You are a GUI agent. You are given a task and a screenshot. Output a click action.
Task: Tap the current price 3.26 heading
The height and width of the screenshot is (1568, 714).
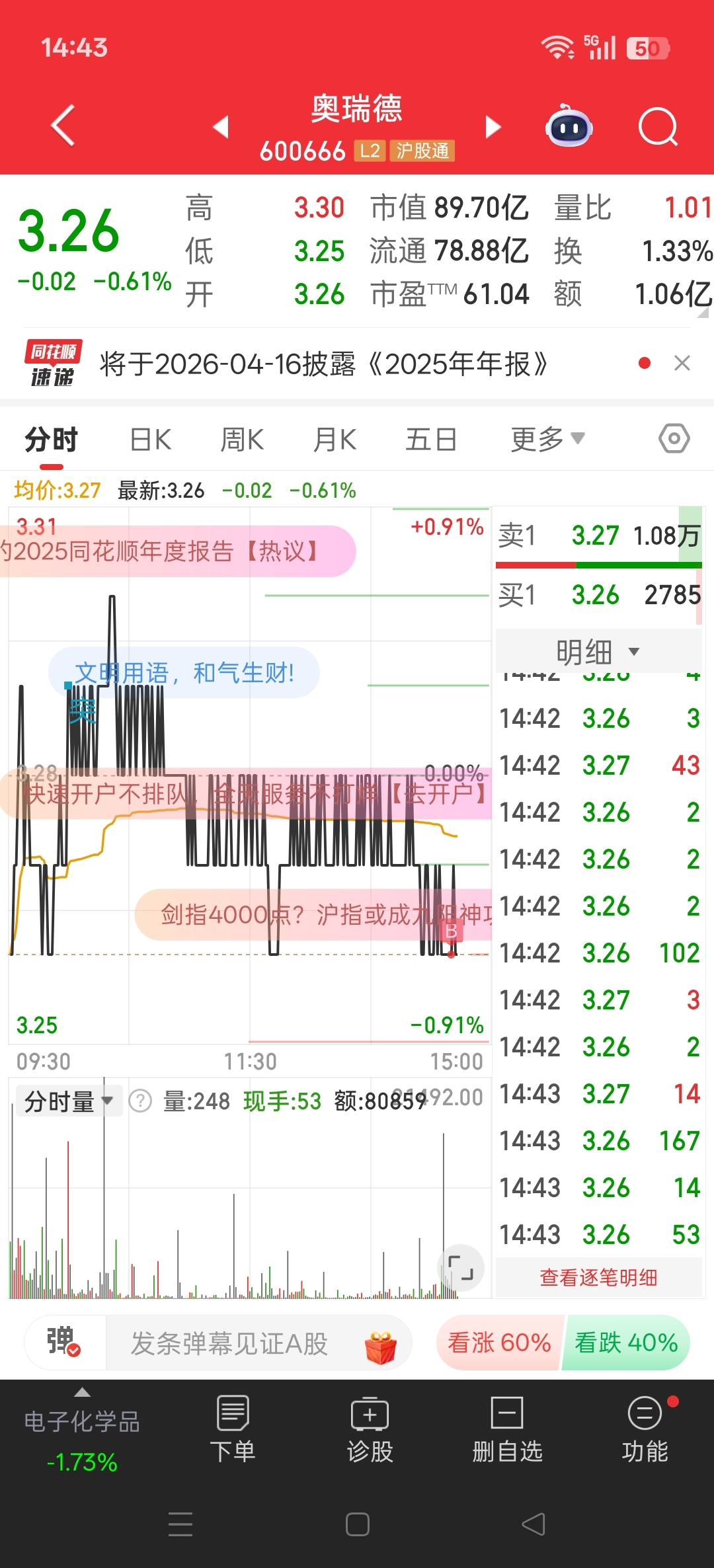[x=68, y=231]
